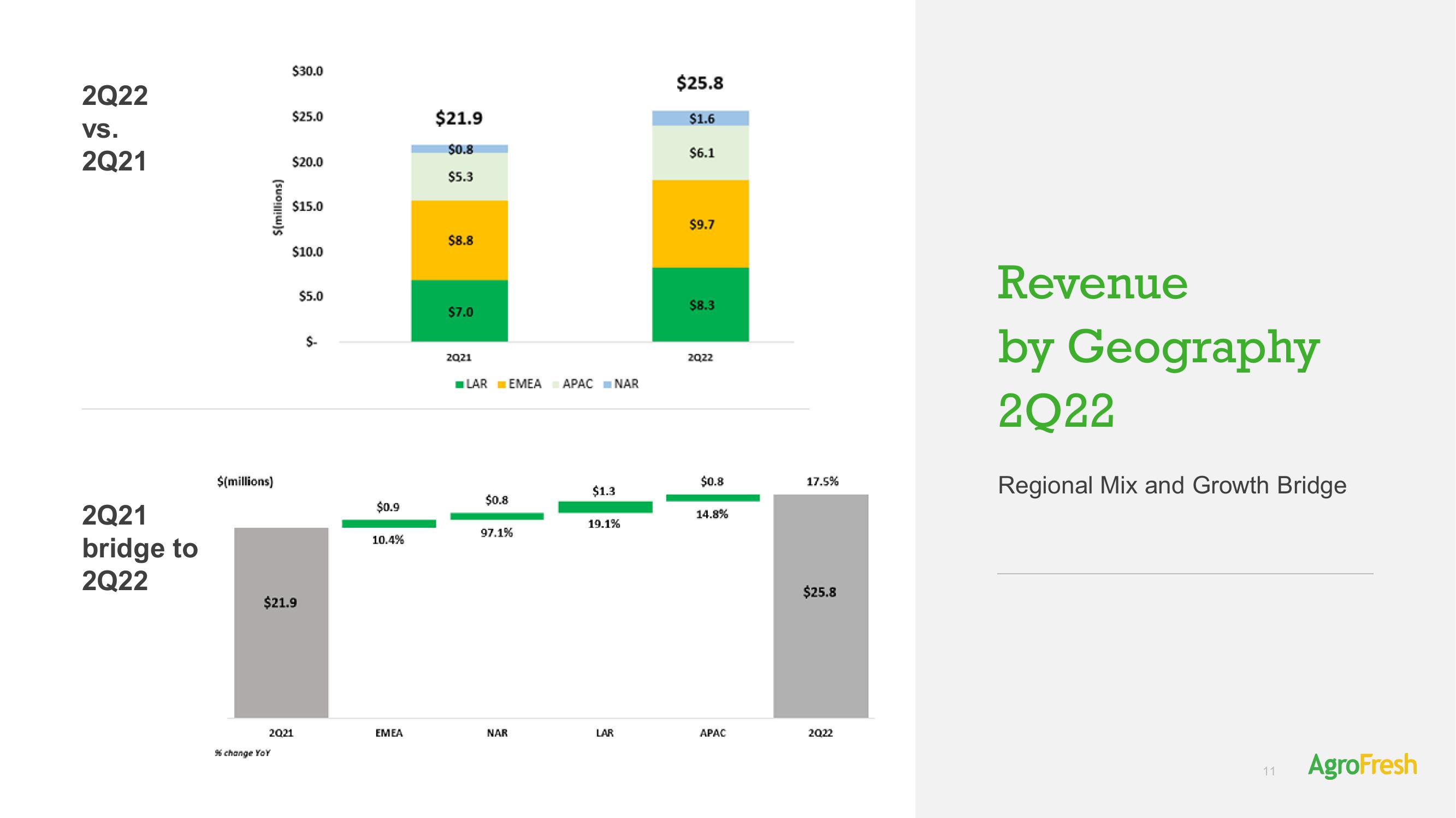
Task: Click the blue NAR legend swatch
Action: pos(608,385)
